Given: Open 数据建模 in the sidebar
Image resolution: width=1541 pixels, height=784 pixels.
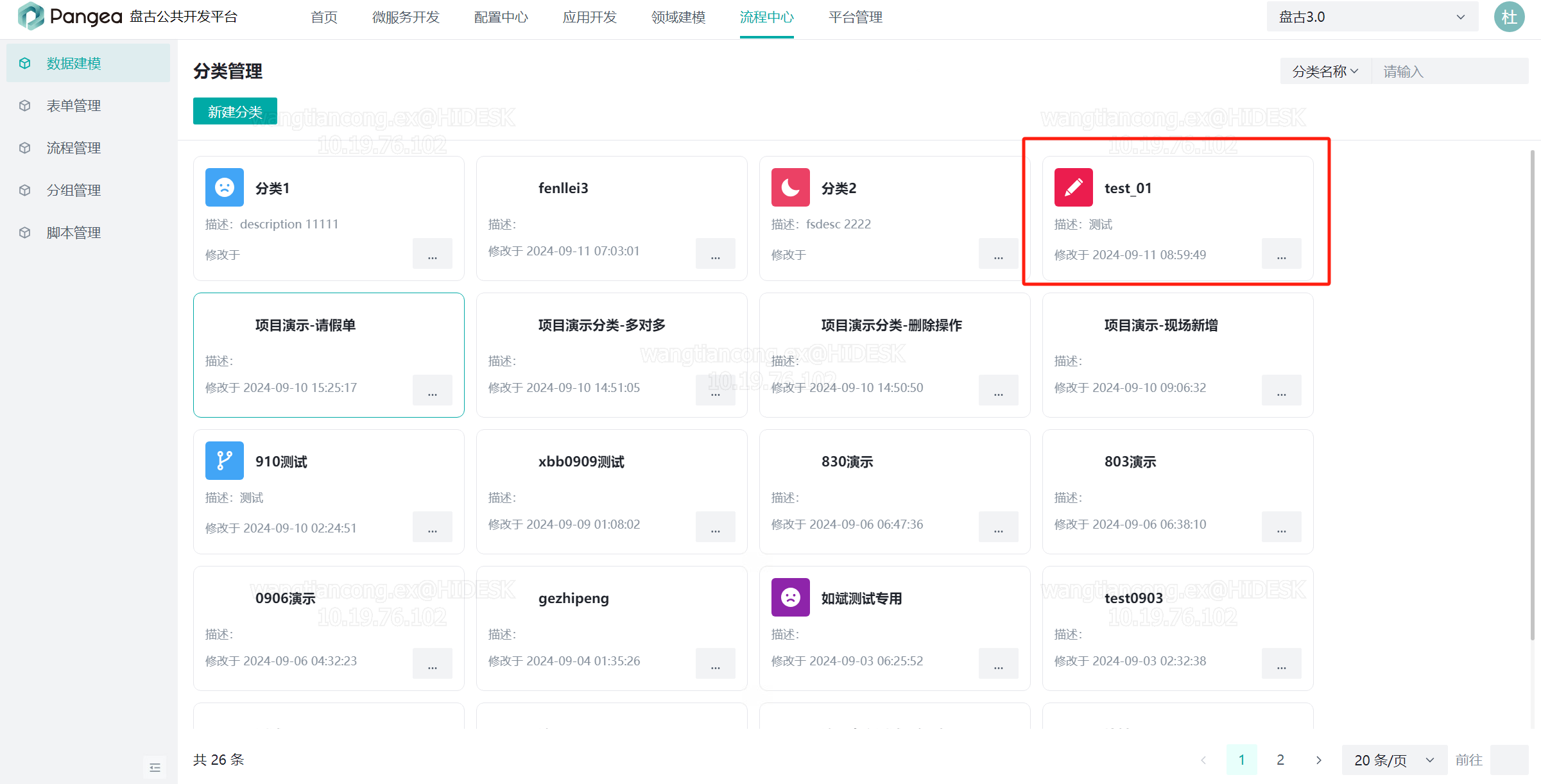Looking at the screenshot, I should (88, 63).
